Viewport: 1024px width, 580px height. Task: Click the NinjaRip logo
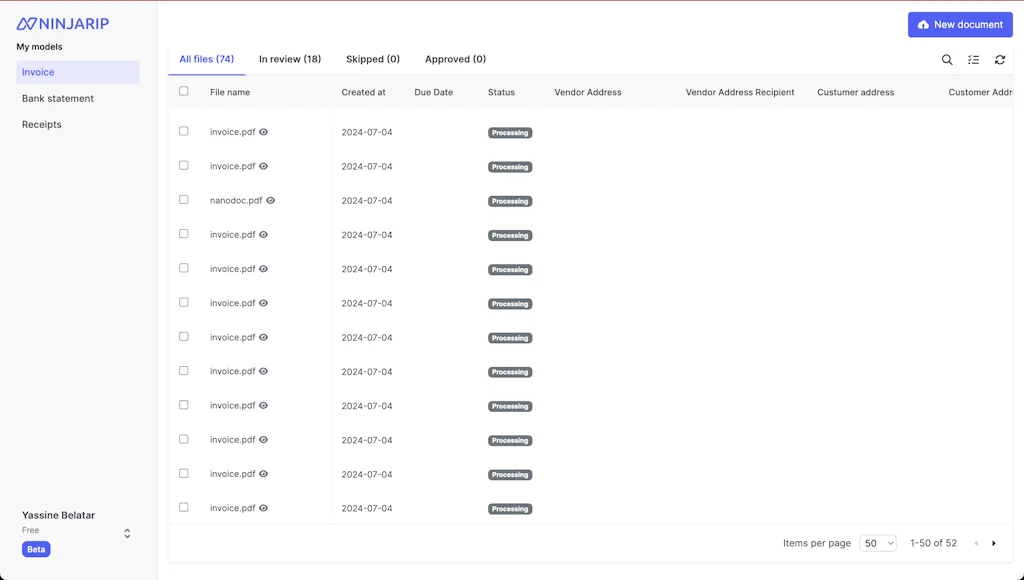[x=63, y=24]
